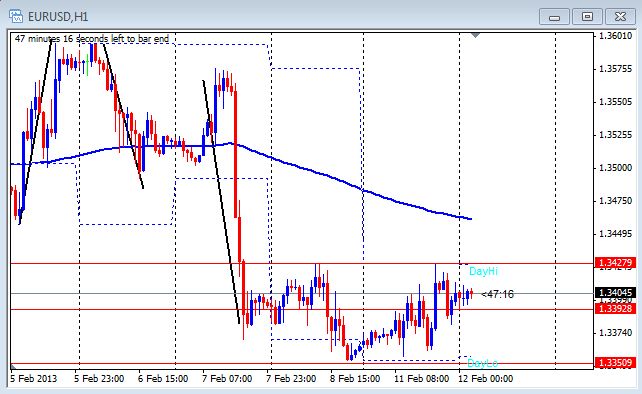642x394 pixels.
Task: Click the <47:16 bar timer label
Action: click(497, 294)
